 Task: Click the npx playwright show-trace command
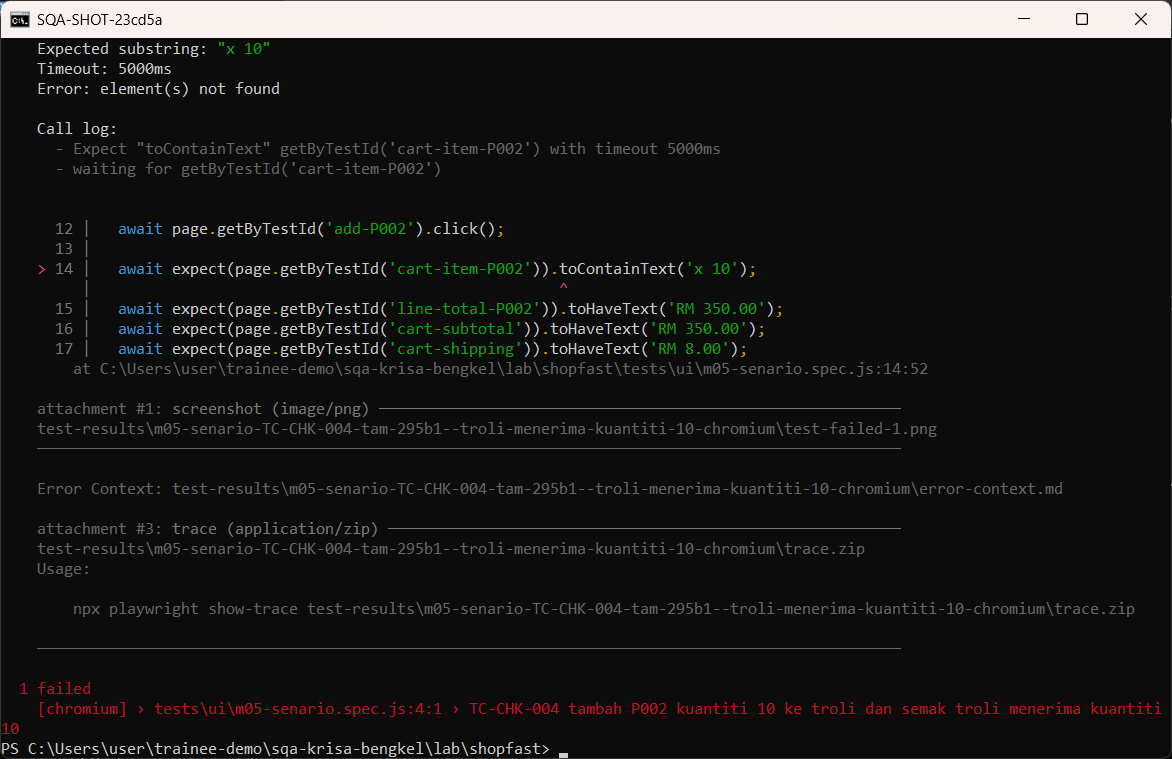pos(603,609)
